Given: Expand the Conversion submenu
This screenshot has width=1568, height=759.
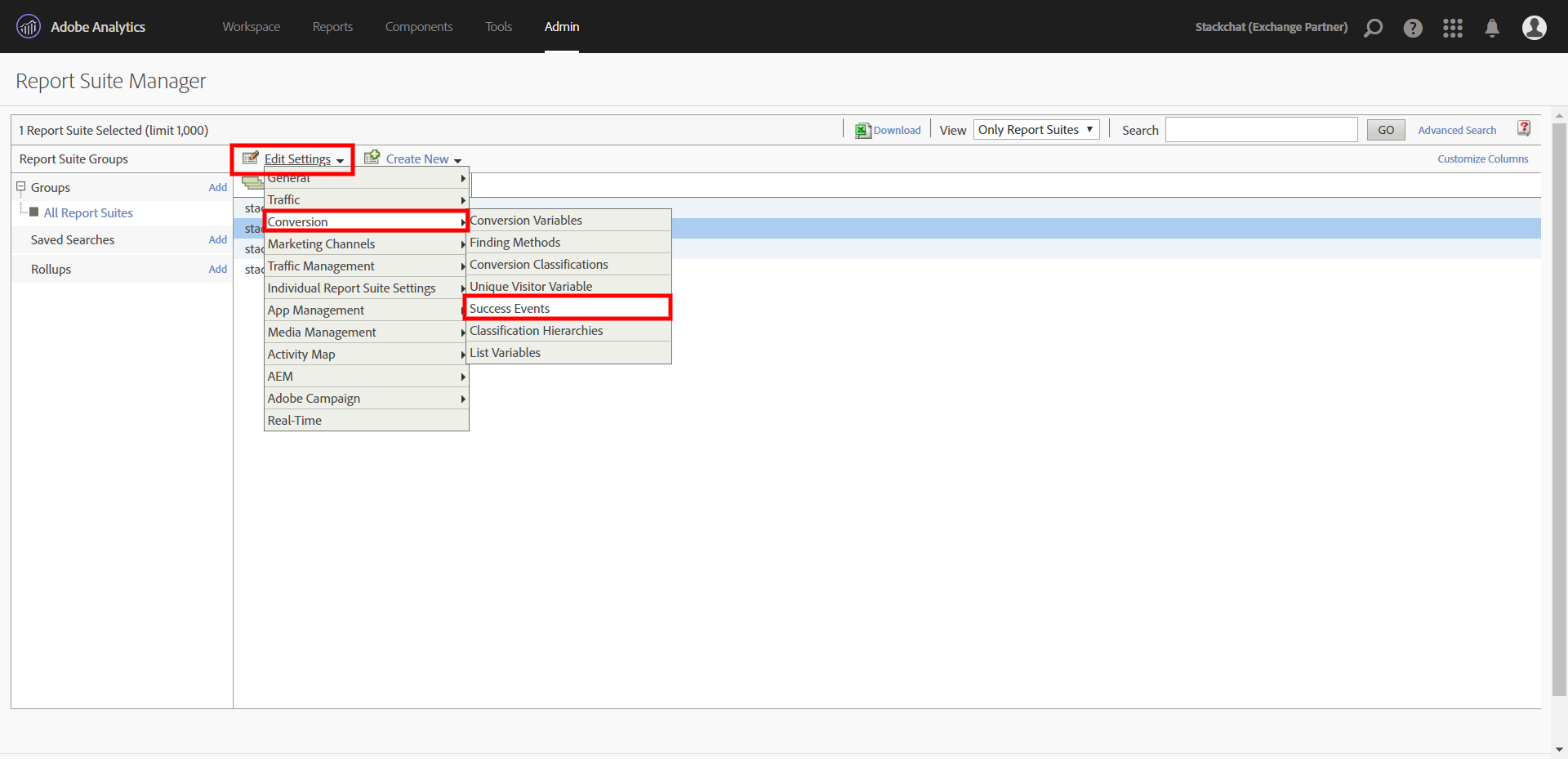Looking at the screenshot, I should point(367,222).
